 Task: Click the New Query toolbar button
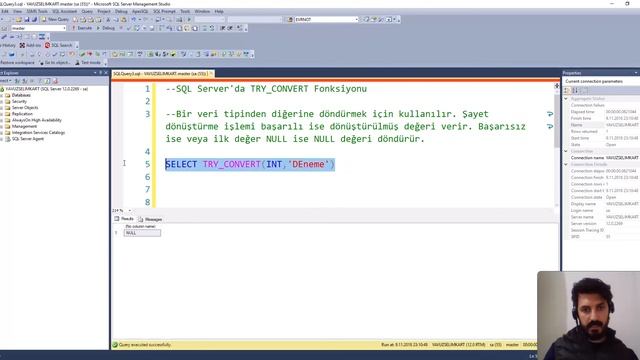(55, 19)
